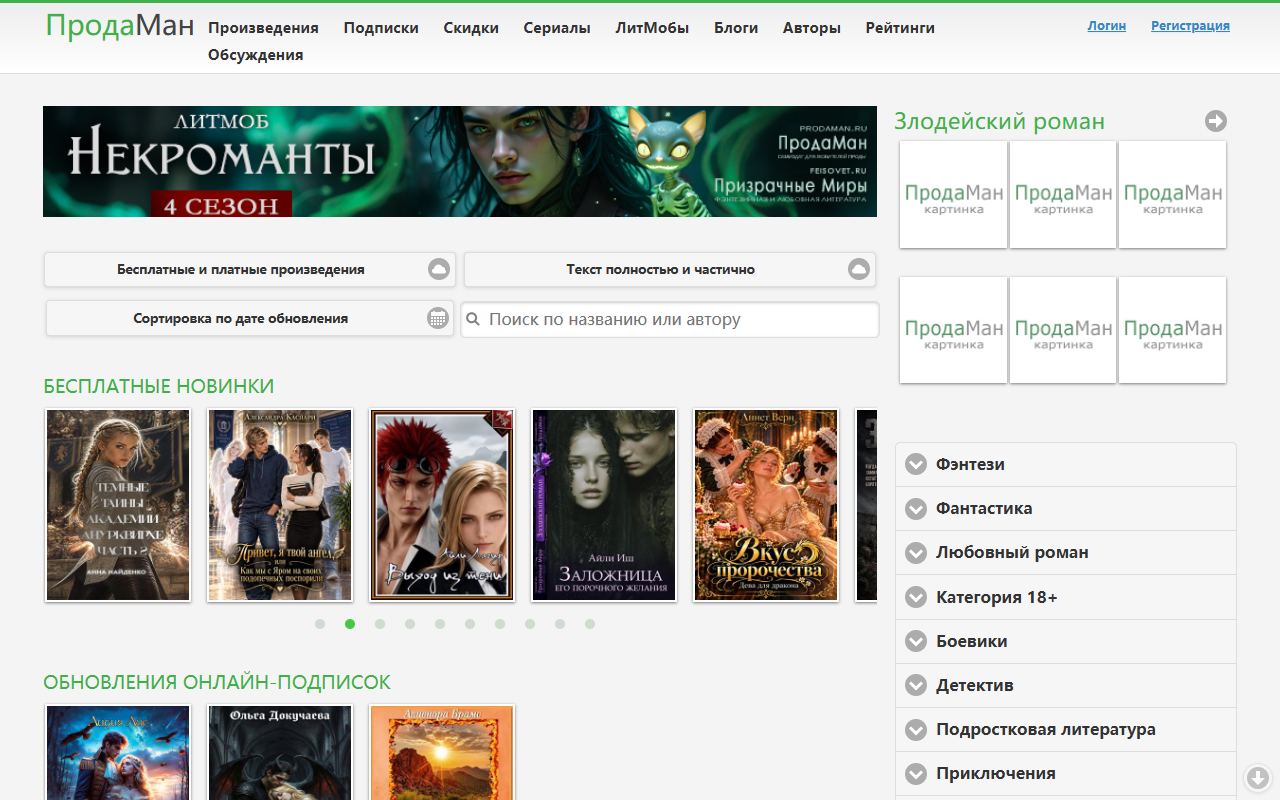This screenshot has width=1280, height=800.
Task: Expand the Детектив category
Action: pyautogui.click(x=1066, y=685)
